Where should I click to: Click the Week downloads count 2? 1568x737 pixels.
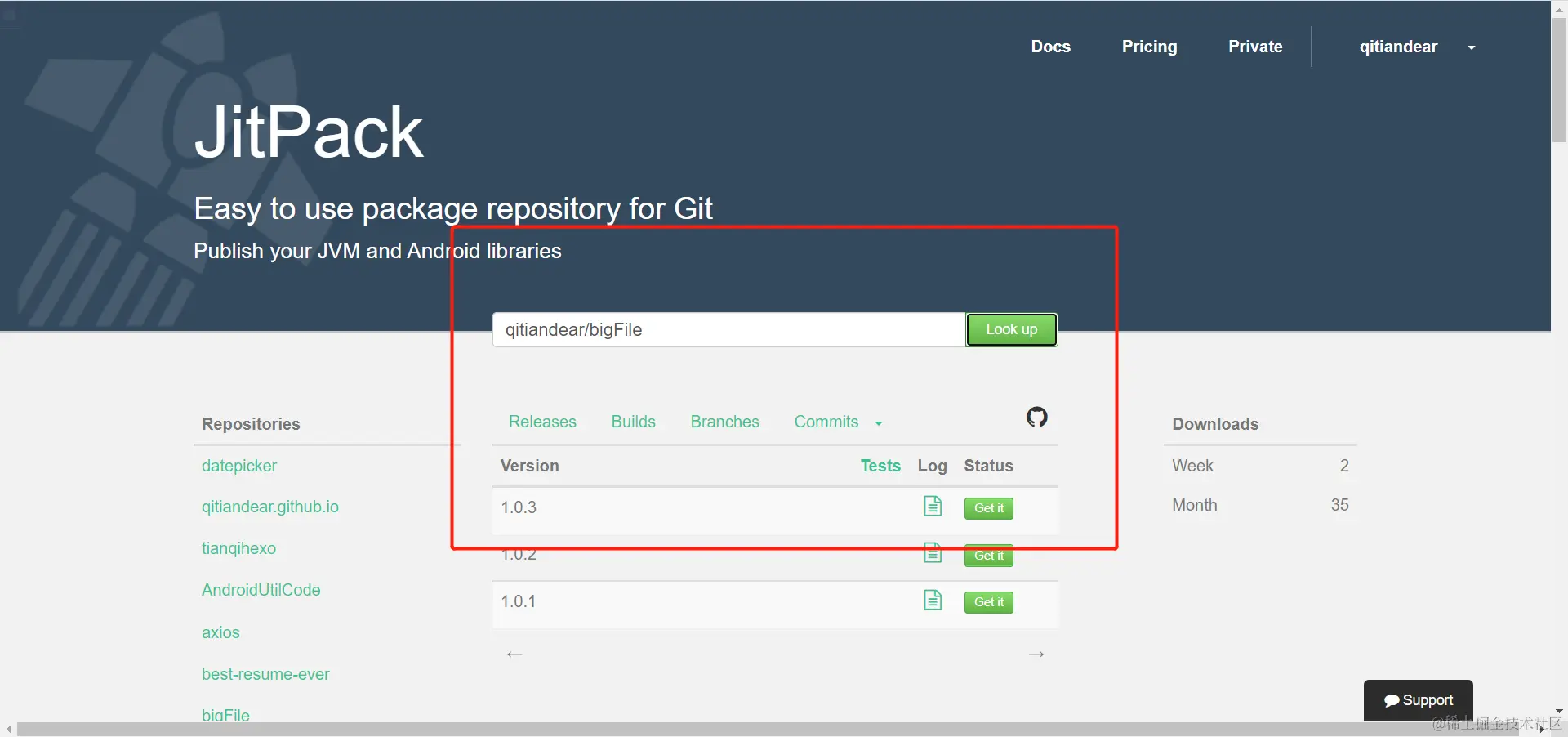tap(1344, 466)
